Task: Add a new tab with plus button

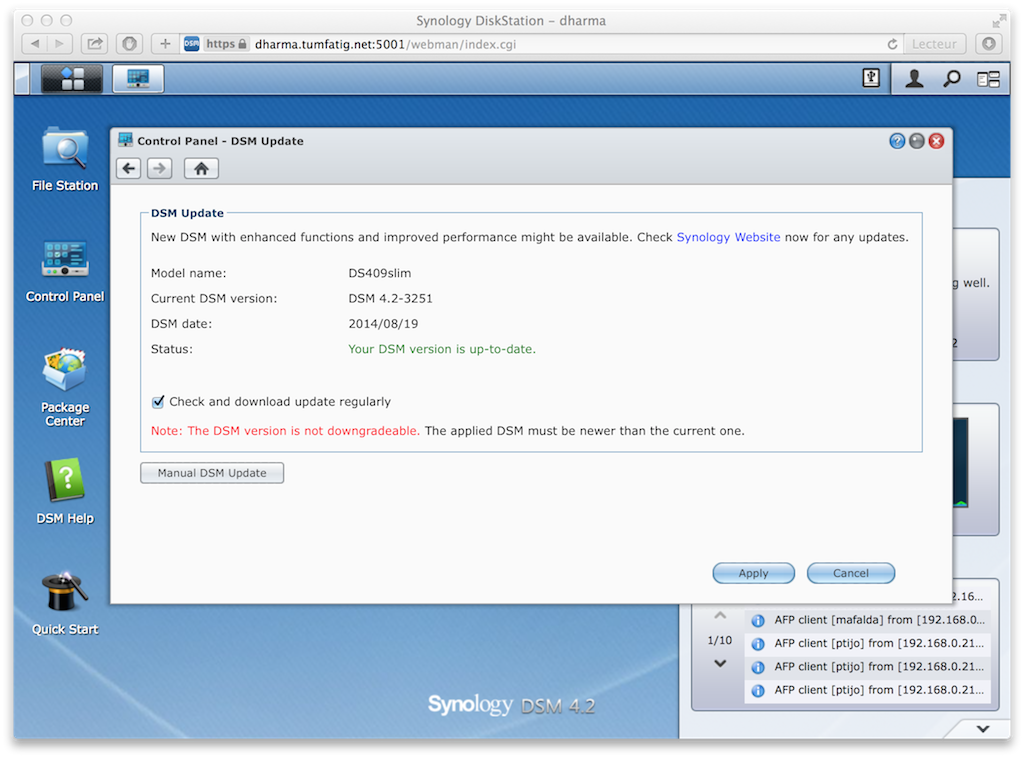Action: pyautogui.click(x=165, y=44)
